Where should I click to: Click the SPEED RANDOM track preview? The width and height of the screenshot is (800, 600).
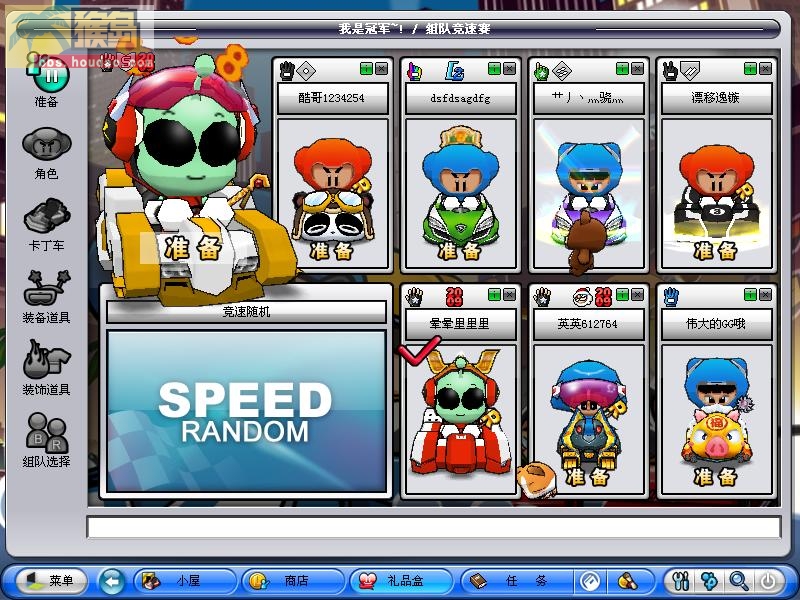point(246,412)
